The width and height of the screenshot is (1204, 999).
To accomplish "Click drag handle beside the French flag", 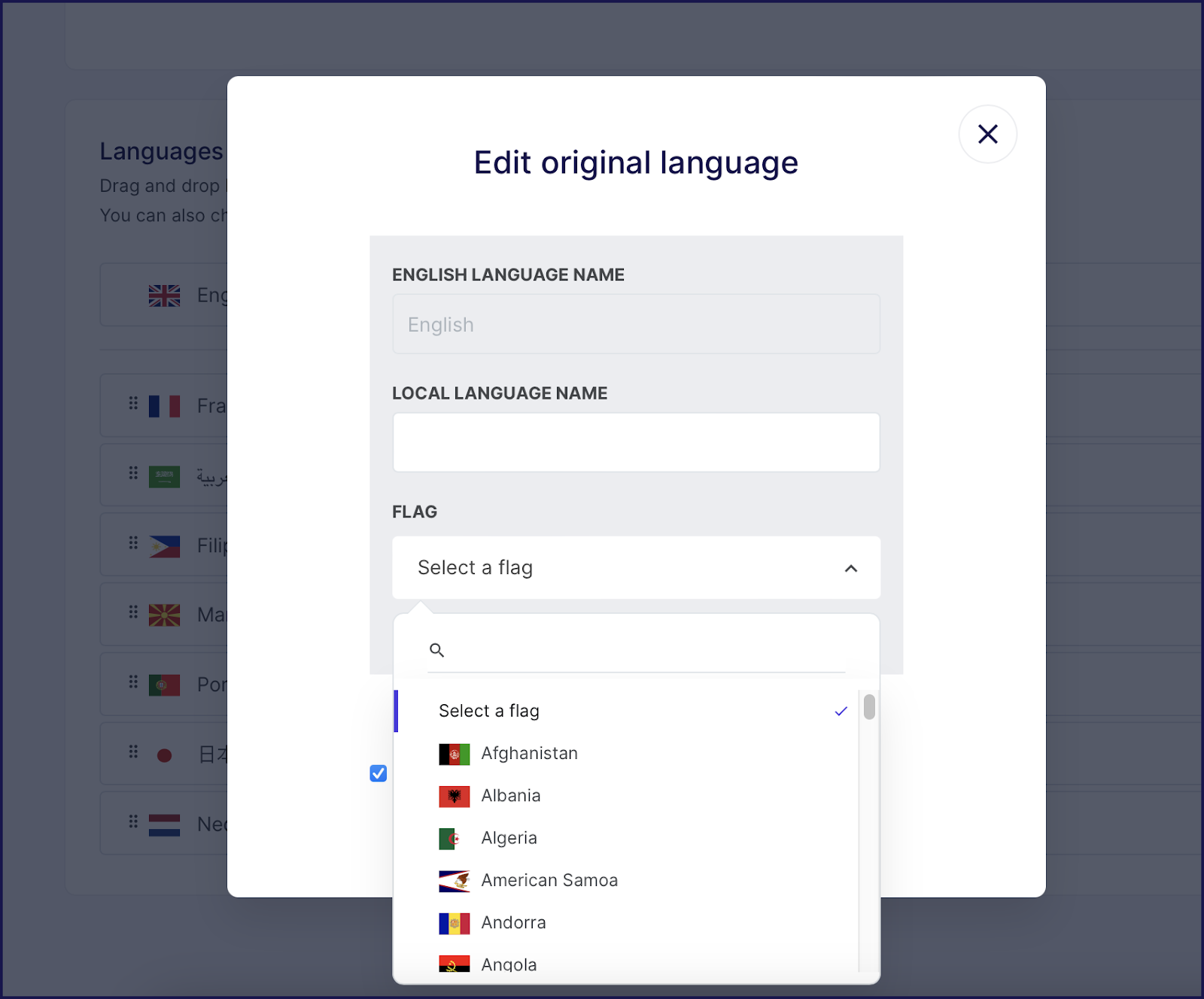I will (x=133, y=403).
